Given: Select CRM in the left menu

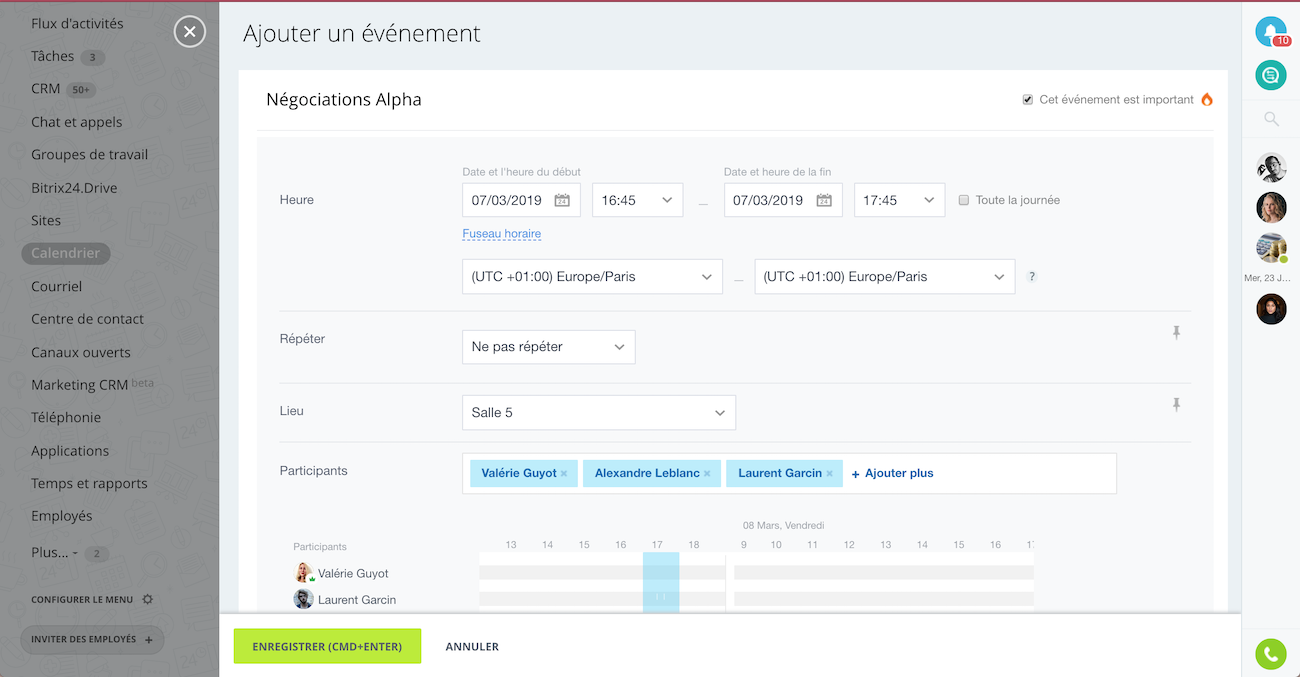Looking at the screenshot, I should (x=46, y=89).
